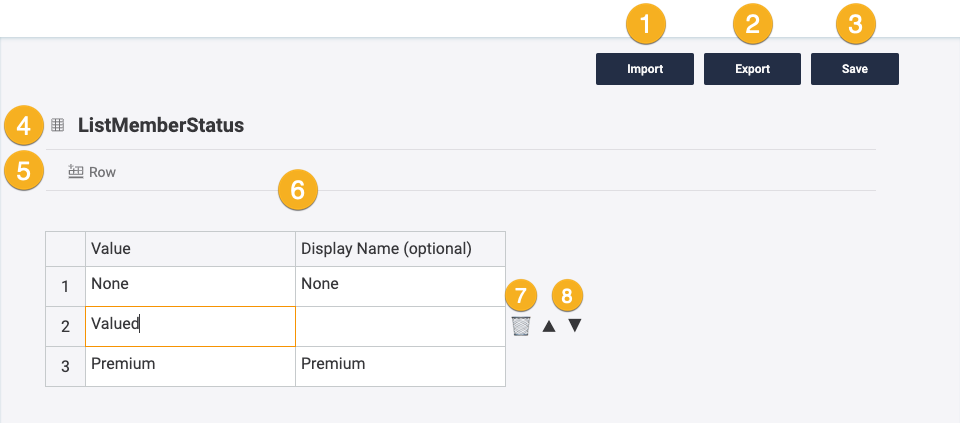
Task: Click the table icon beside ListMemberStatus
Action: pos(58,125)
